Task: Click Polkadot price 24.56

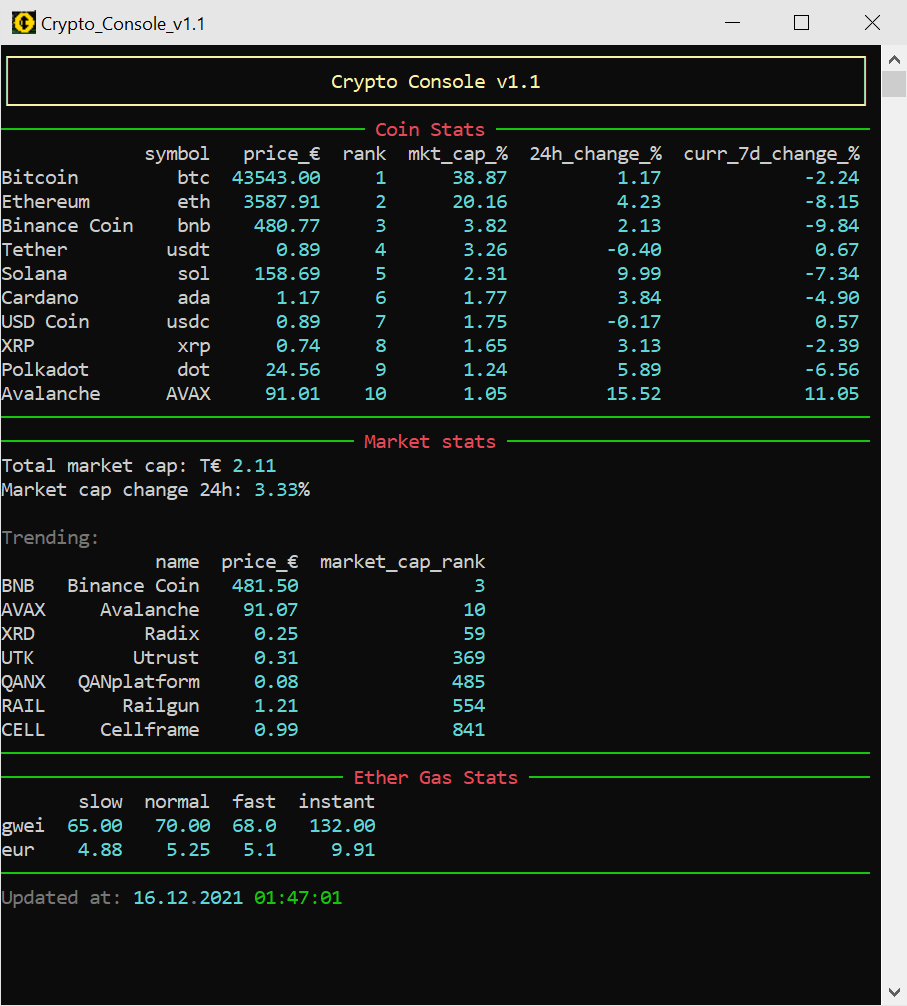Action: pos(292,370)
